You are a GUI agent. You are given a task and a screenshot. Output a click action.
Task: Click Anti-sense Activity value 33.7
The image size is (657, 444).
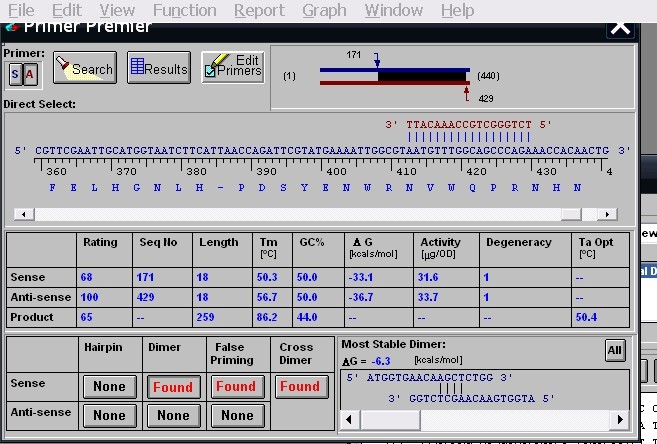(x=428, y=297)
